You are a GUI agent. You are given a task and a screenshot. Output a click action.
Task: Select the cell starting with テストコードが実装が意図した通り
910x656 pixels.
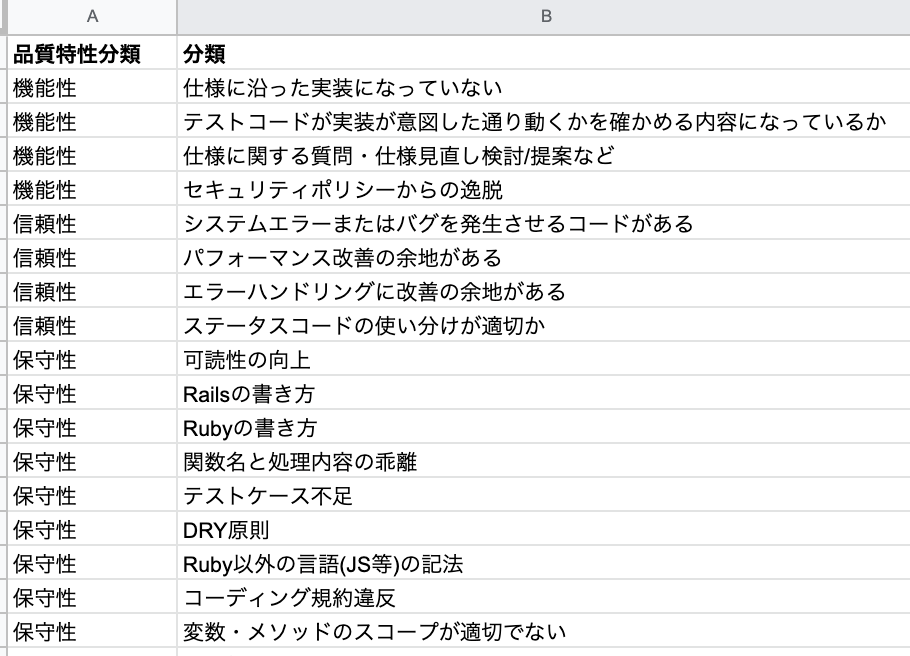pos(544,121)
